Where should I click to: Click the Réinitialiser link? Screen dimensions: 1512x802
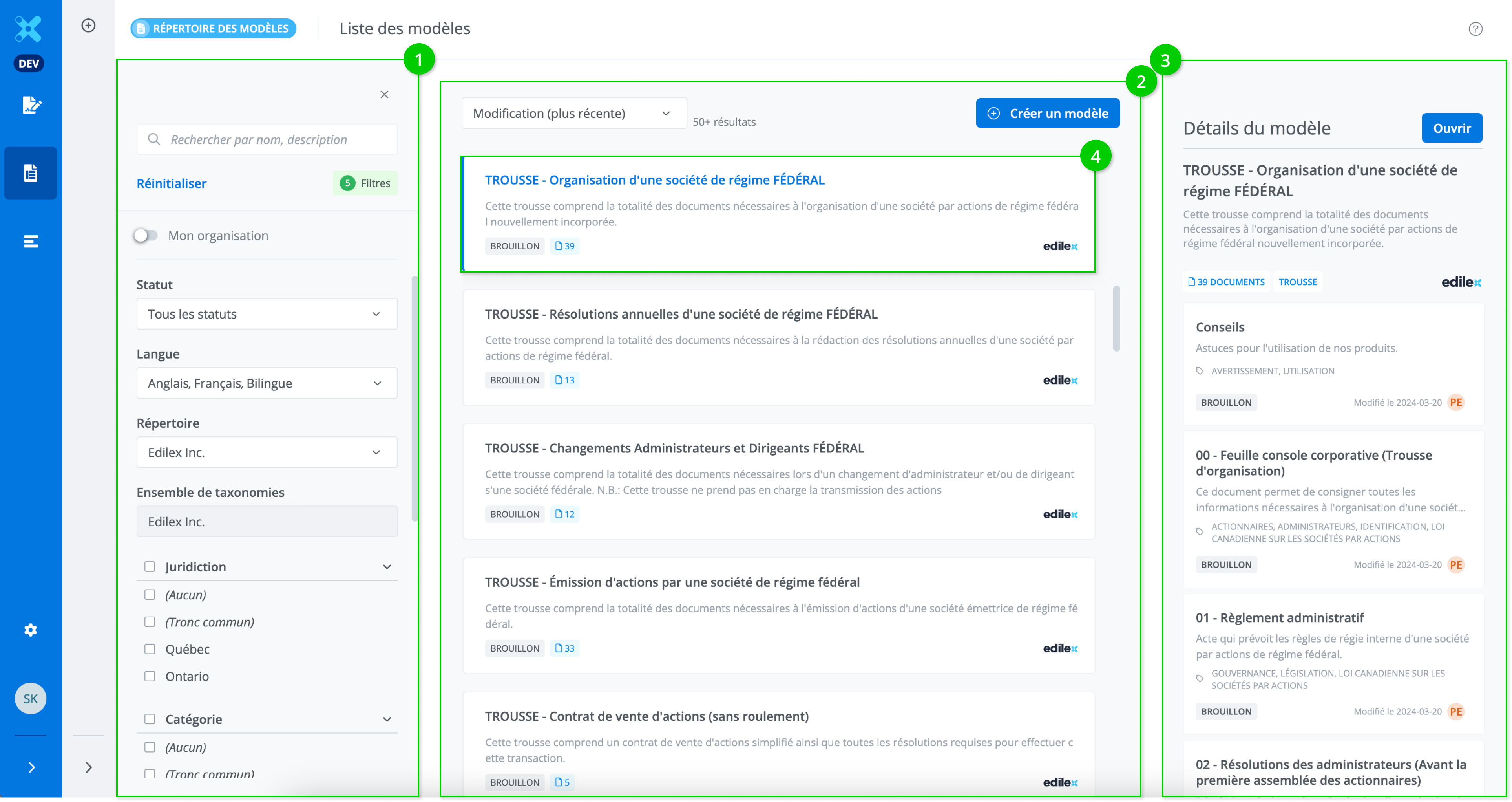[172, 183]
